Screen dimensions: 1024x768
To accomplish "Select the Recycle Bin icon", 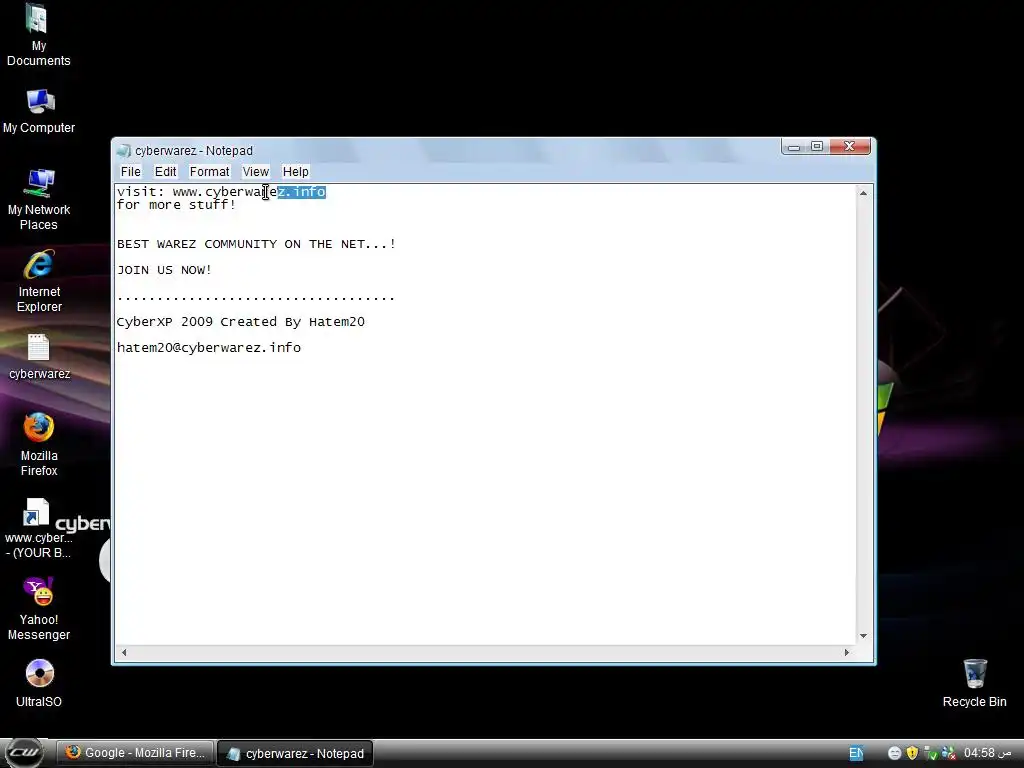I will (974, 683).
